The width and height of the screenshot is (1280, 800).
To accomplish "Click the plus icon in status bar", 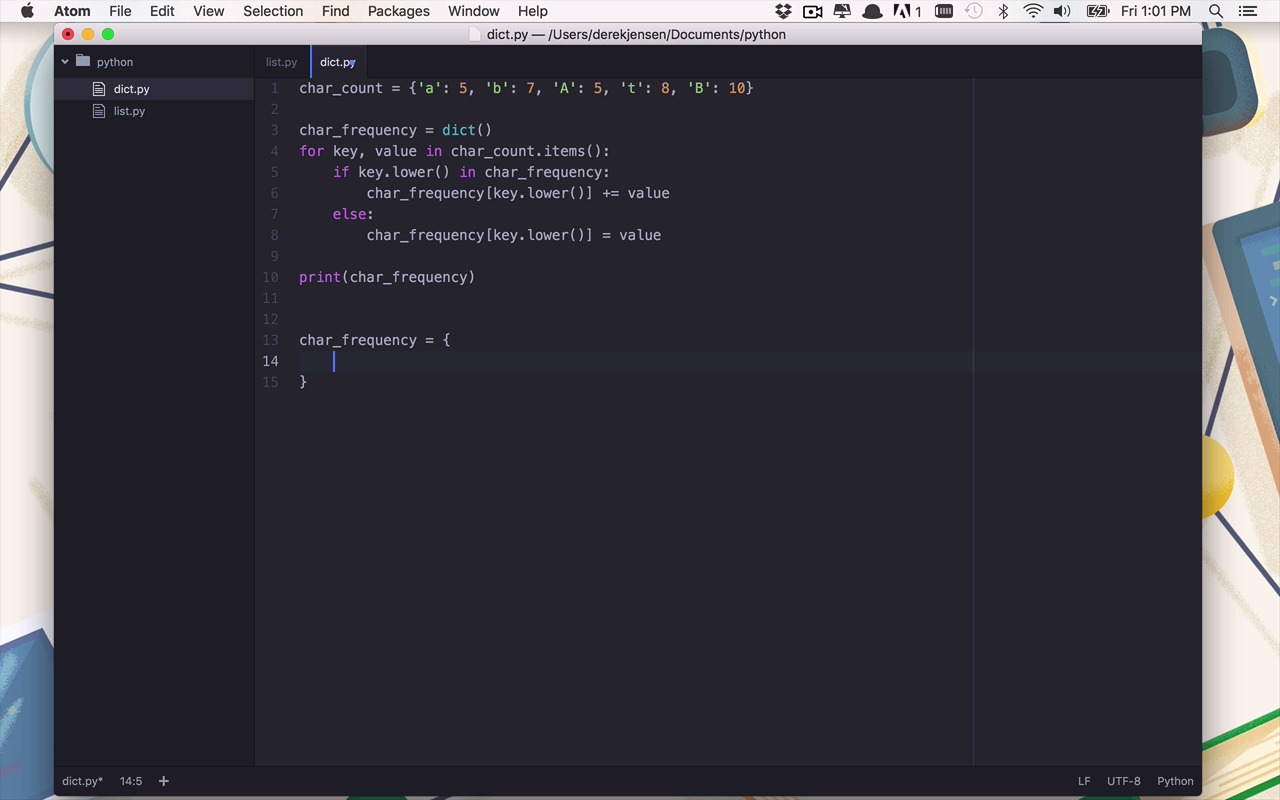I will [x=164, y=781].
